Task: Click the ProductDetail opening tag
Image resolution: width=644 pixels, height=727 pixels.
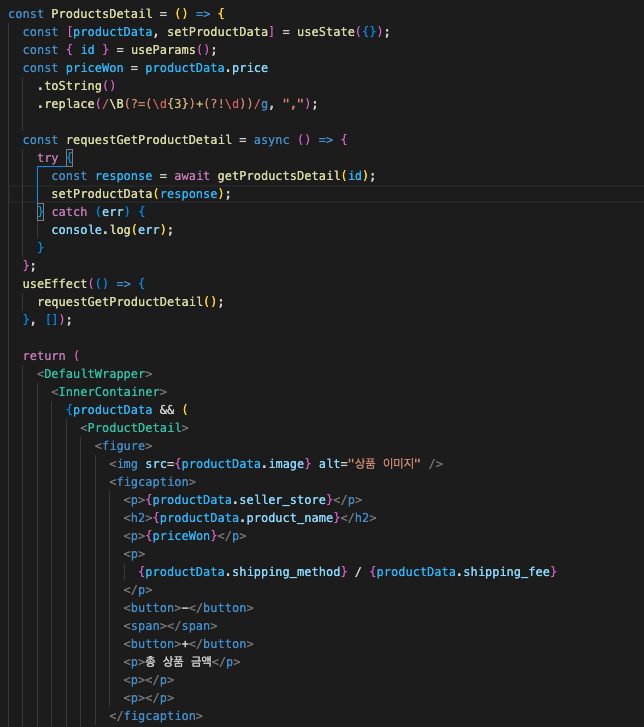Action: [x=134, y=428]
